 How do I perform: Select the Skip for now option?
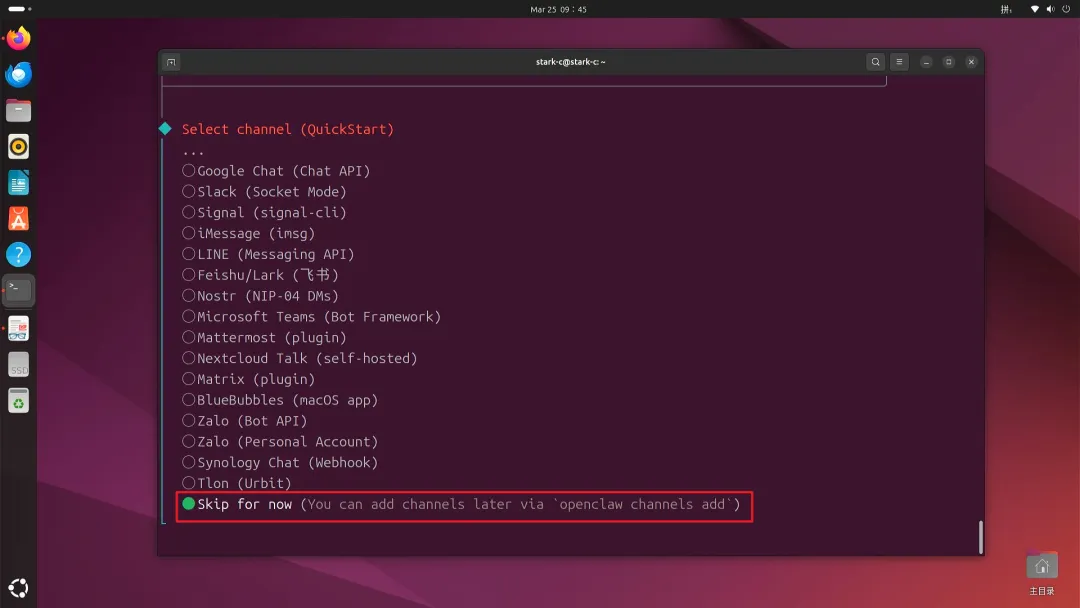461,504
